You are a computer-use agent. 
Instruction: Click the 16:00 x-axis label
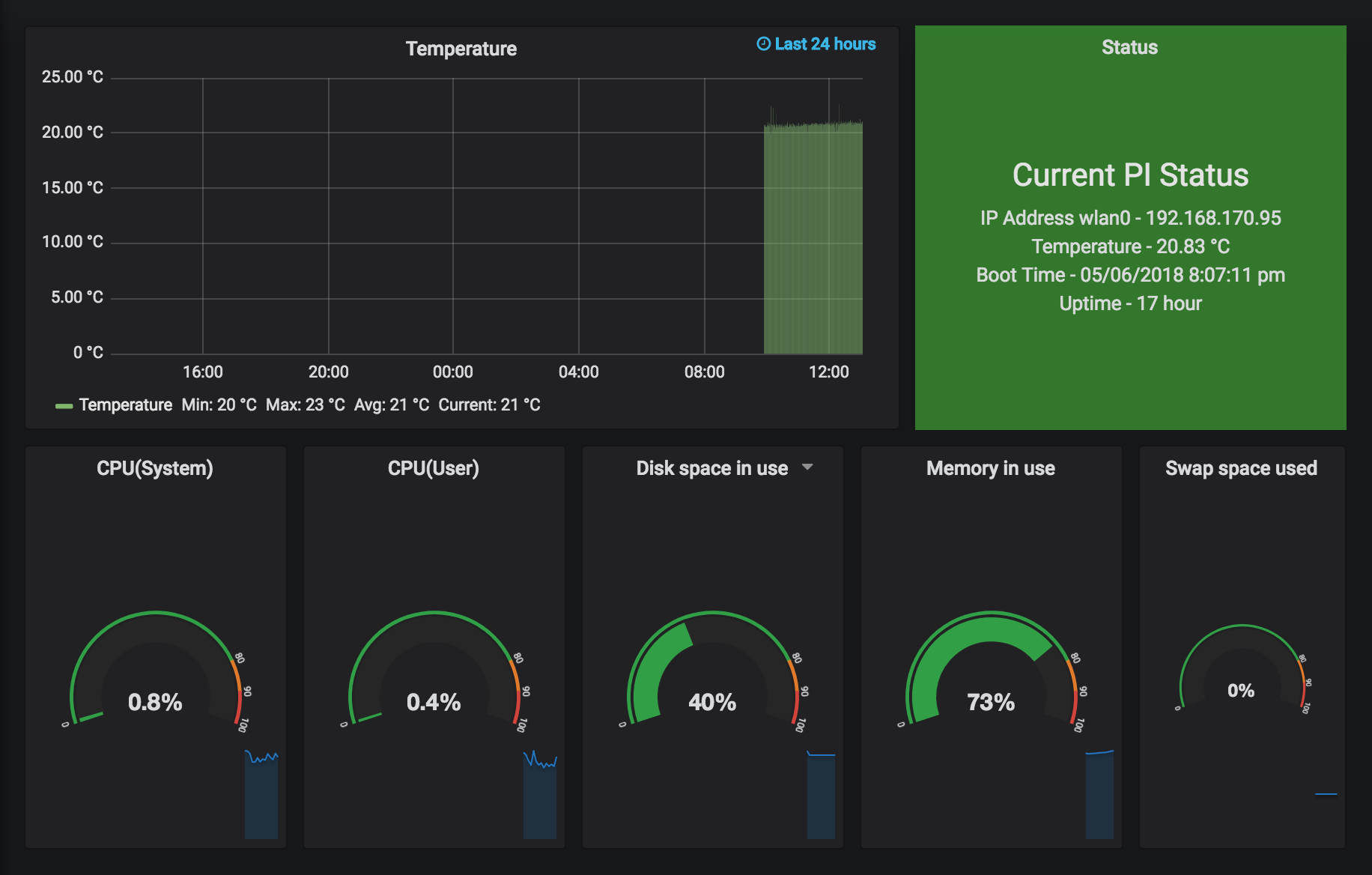(203, 372)
